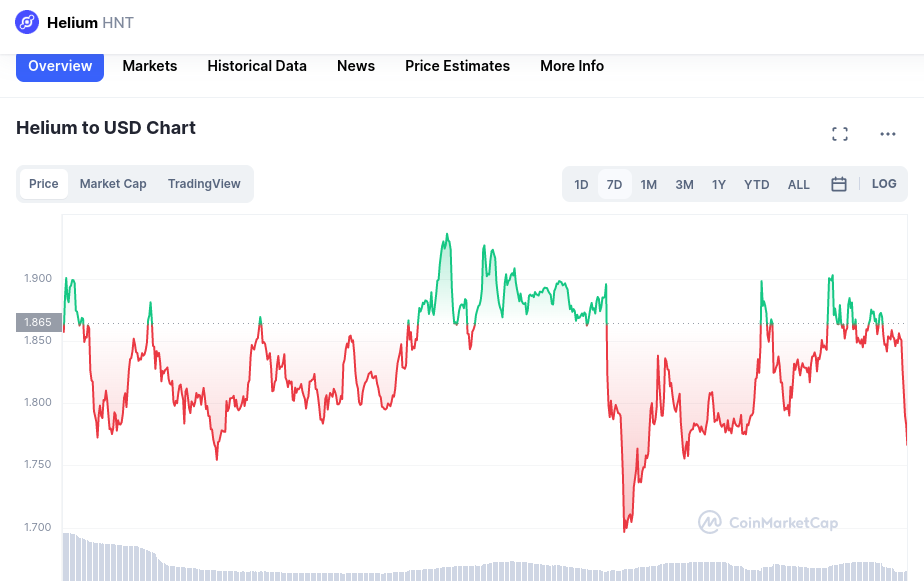Click the 1.800 axis label
This screenshot has width=924, height=581.
point(38,402)
